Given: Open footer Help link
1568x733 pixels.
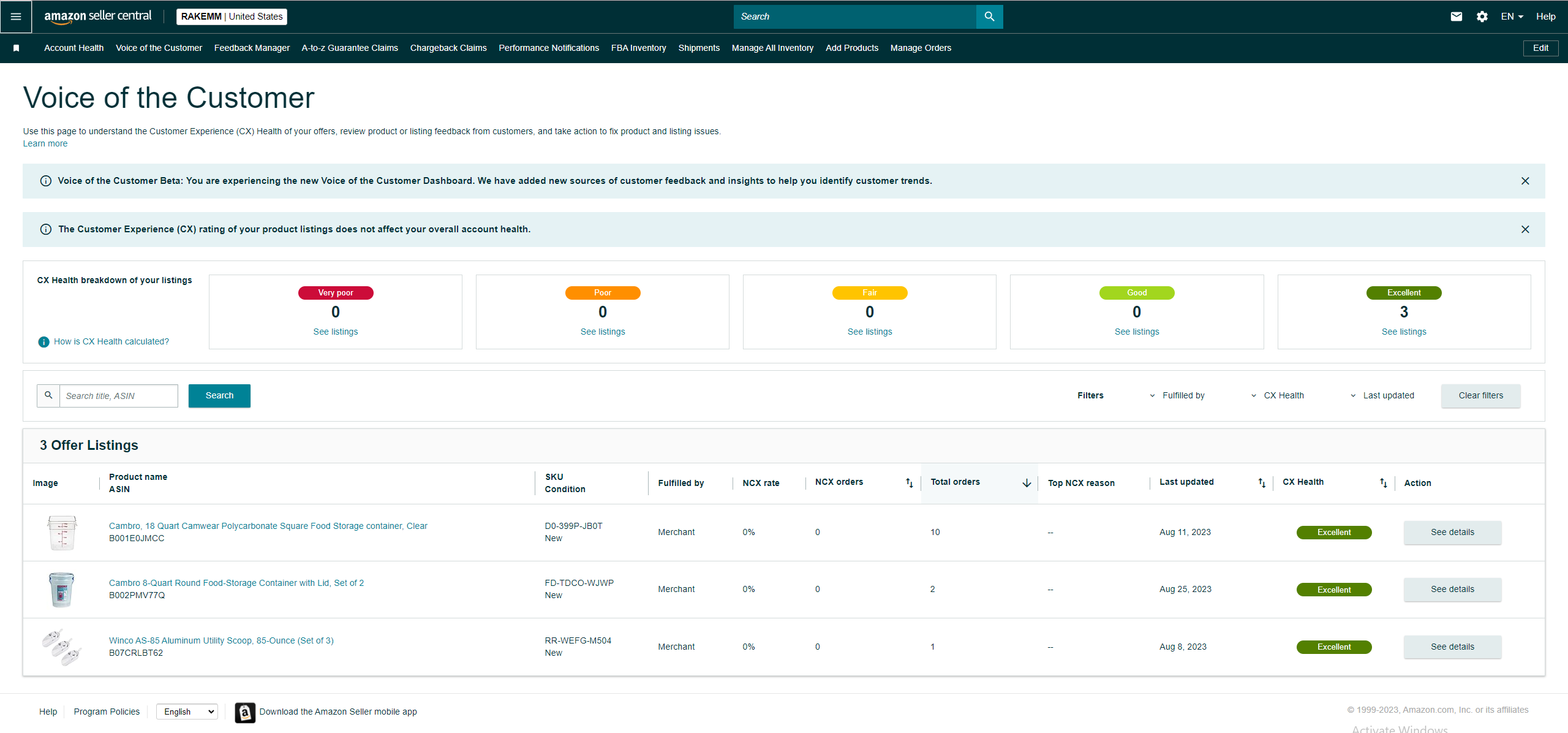Looking at the screenshot, I should point(48,712).
